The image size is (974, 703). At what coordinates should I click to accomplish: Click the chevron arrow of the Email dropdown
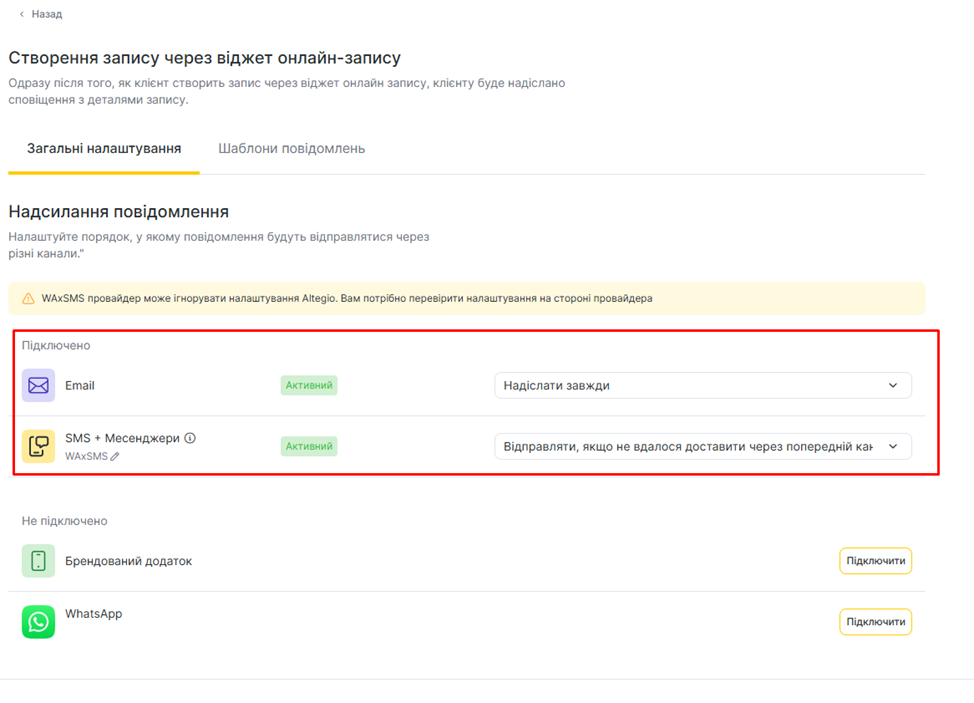[893, 385]
